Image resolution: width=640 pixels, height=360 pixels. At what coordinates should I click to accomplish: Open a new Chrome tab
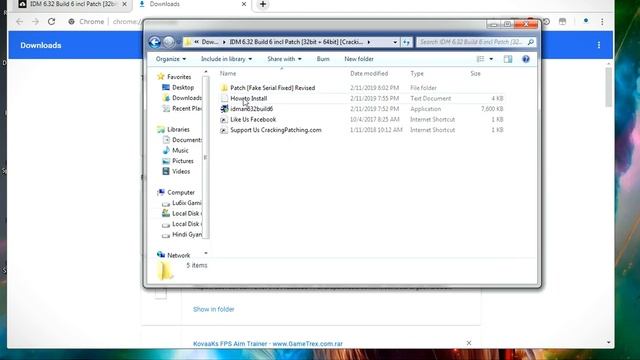263,4
